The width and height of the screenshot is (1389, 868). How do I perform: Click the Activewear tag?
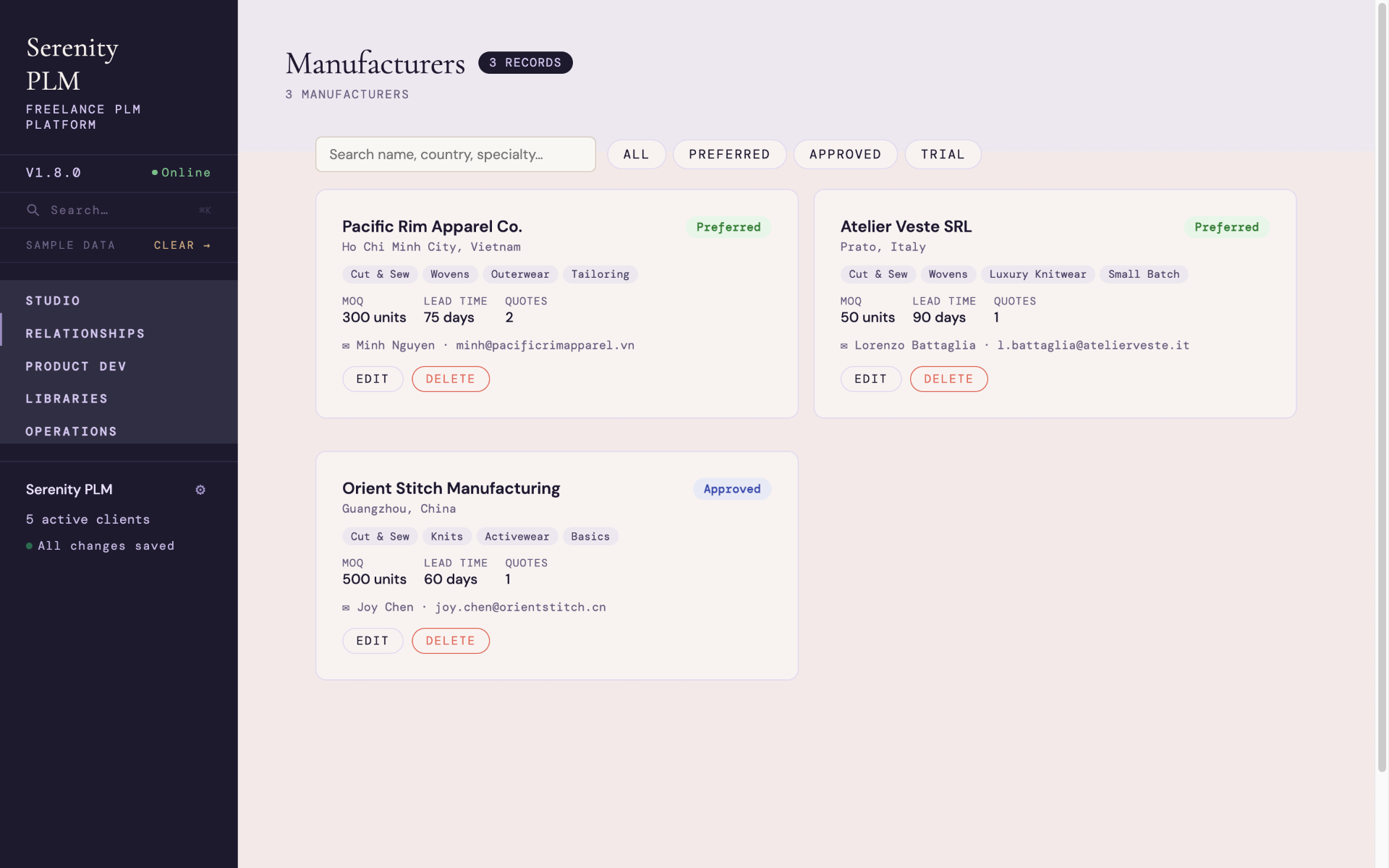tap(517, 537)
